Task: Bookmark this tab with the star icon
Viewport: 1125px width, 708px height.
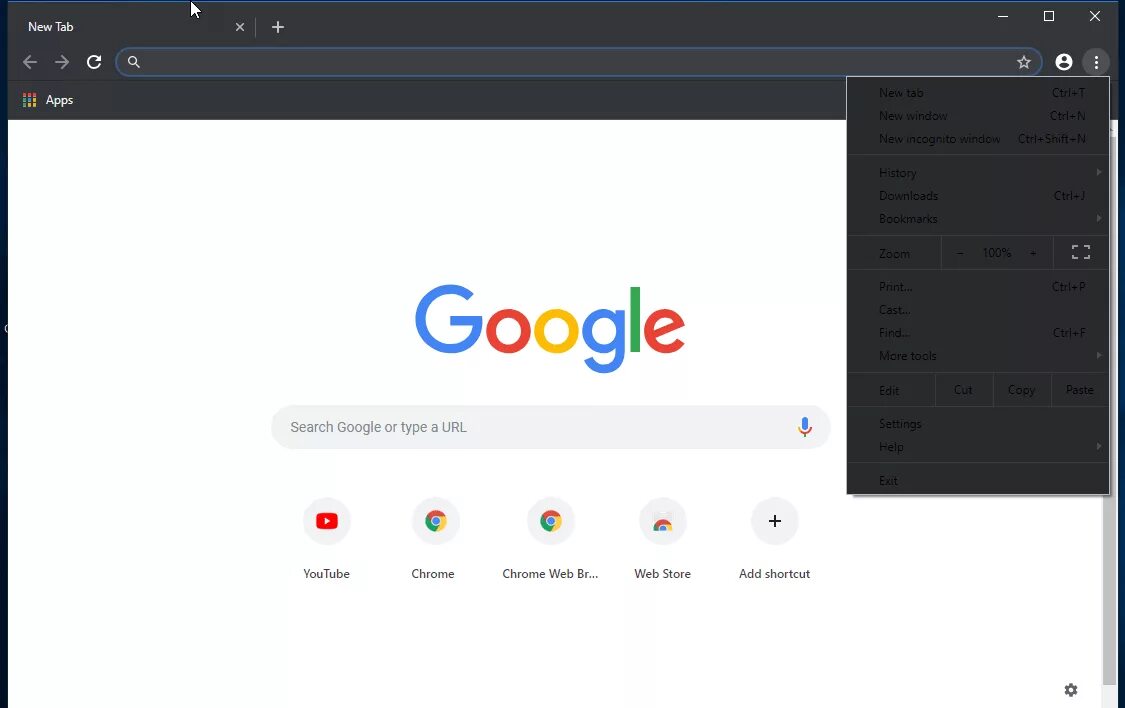Action: 1024,62
